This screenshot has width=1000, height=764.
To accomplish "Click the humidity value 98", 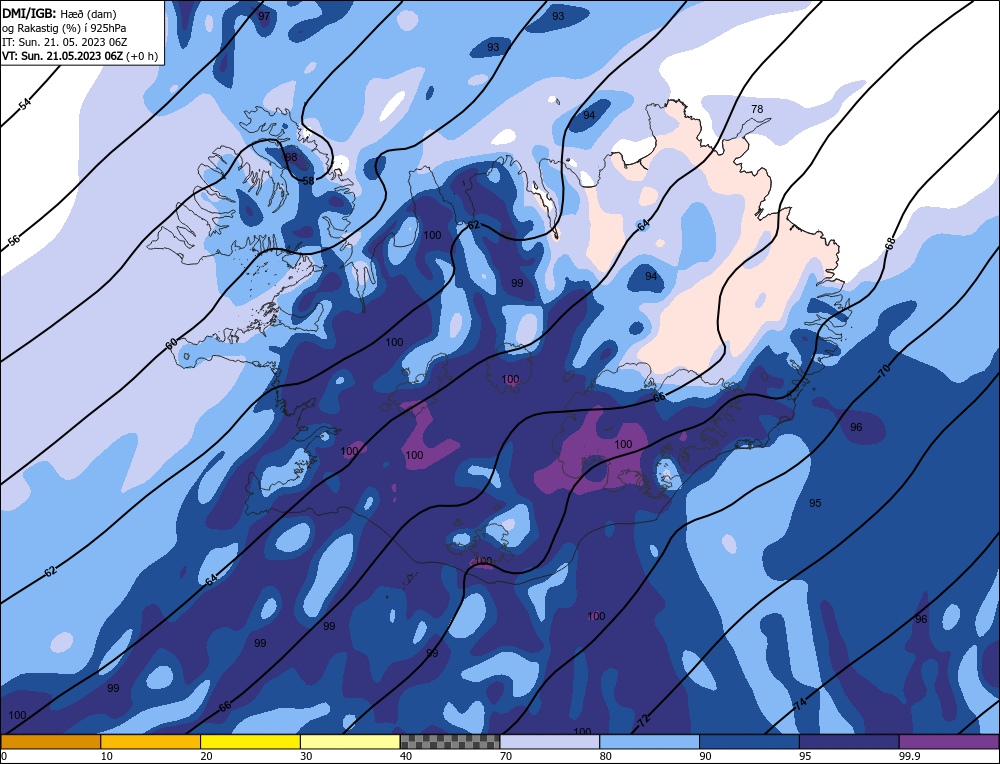I will tap(291, 157).
